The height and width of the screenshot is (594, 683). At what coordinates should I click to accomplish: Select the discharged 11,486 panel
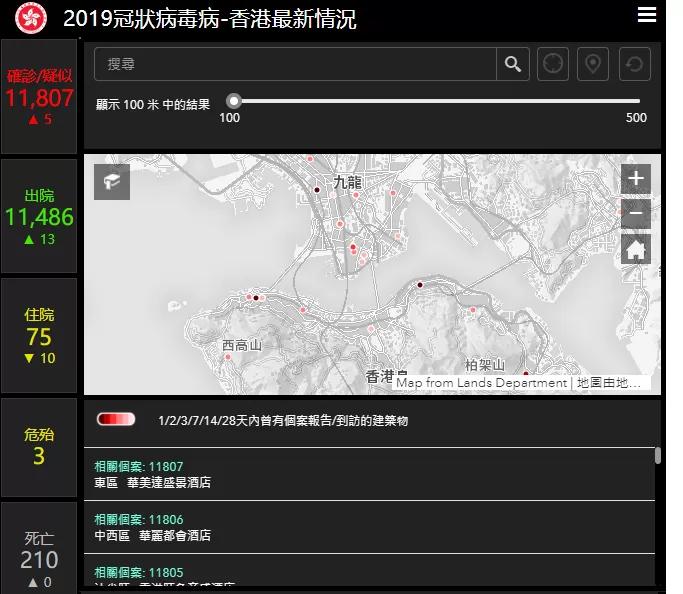point(39,216)
